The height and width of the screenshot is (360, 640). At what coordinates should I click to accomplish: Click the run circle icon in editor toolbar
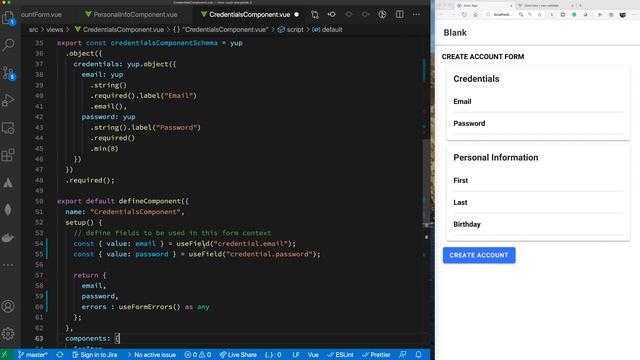point(382,15)
